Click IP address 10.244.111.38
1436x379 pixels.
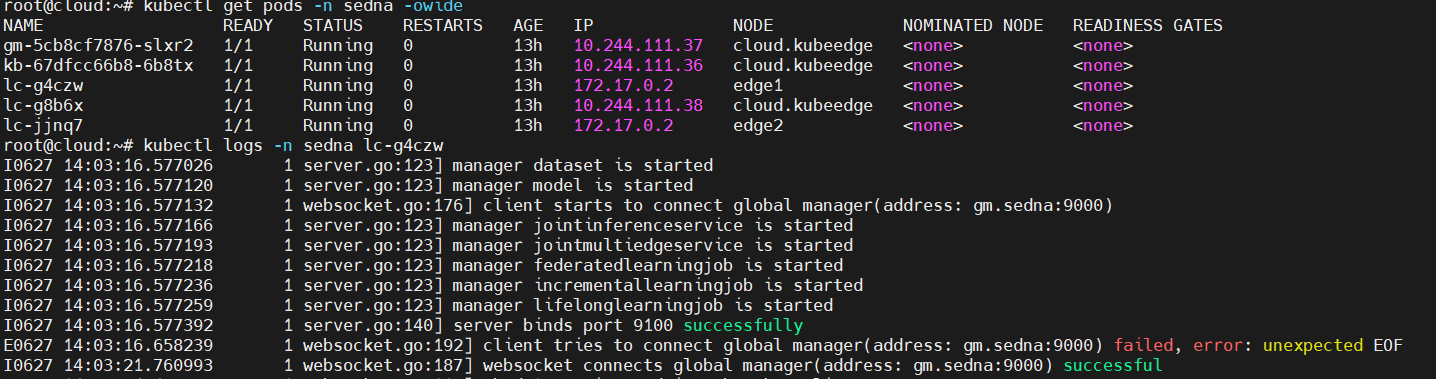[x=638, y=106]
